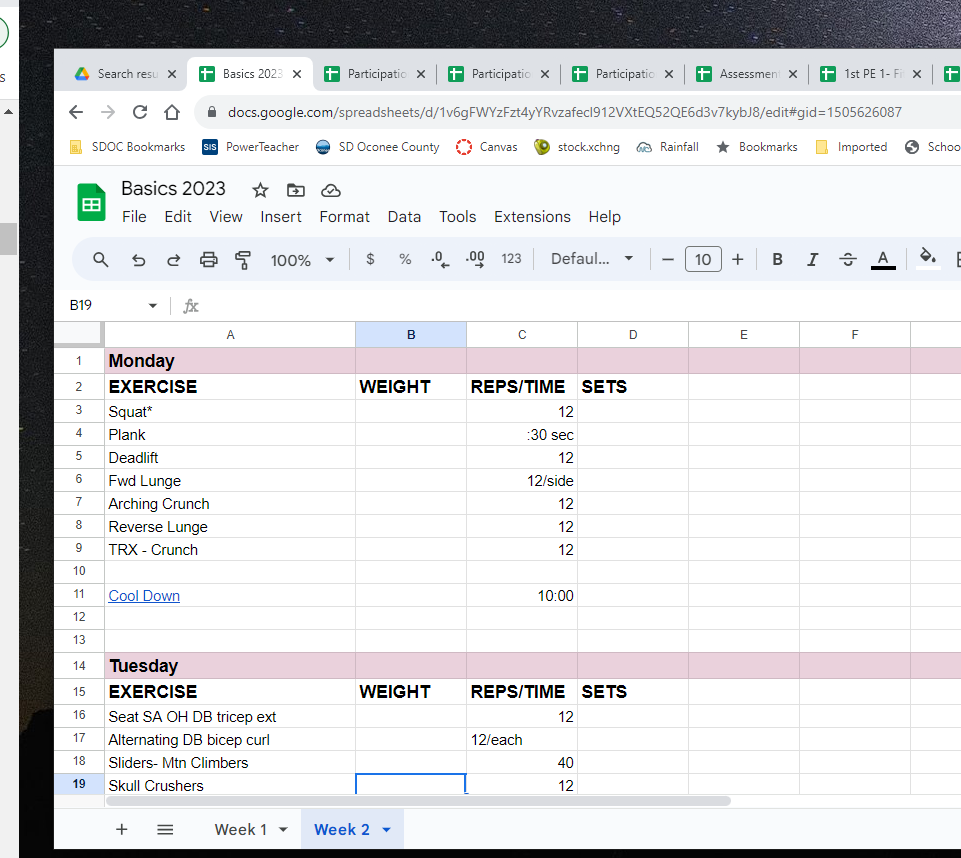Viewport: 961px width, 858px height.
Task: Open the Week 2 tab dropdown arrow
Action: (x=387, y=830)
